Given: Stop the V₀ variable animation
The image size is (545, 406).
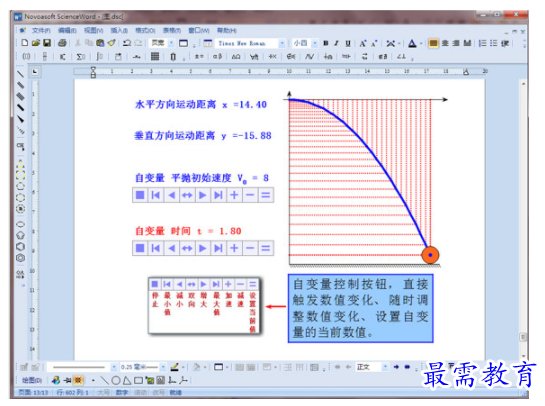Looking at the screenshot, I should click(140, 195).
